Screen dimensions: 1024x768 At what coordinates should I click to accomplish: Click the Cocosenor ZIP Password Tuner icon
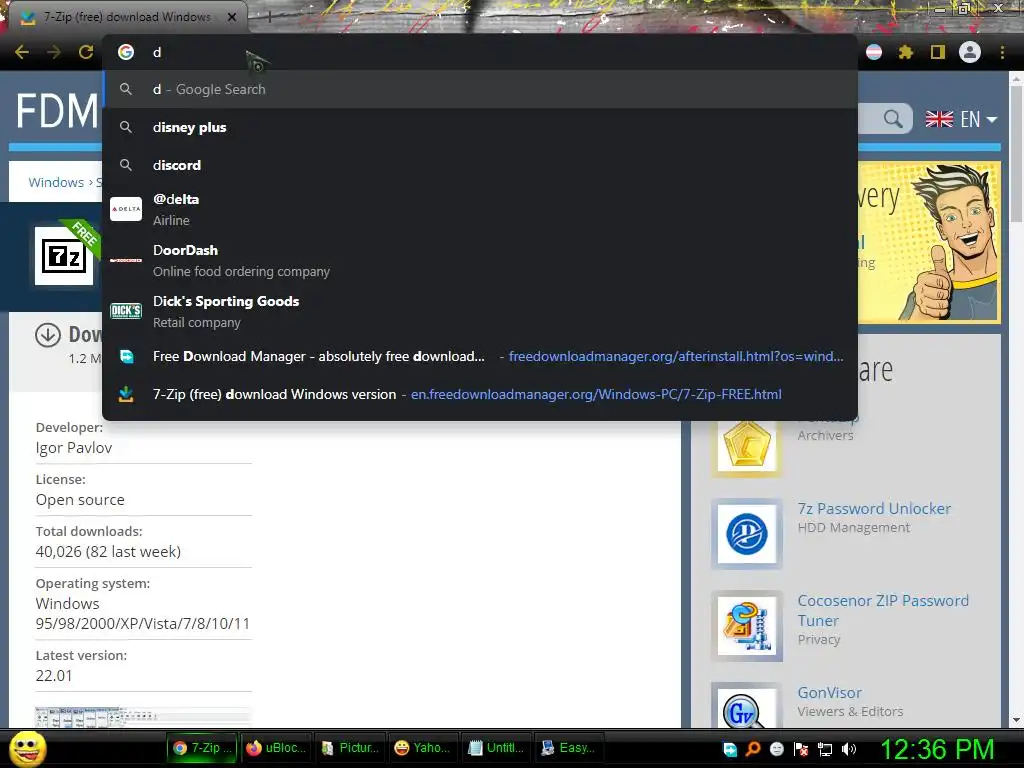click(x=746, y=626)
